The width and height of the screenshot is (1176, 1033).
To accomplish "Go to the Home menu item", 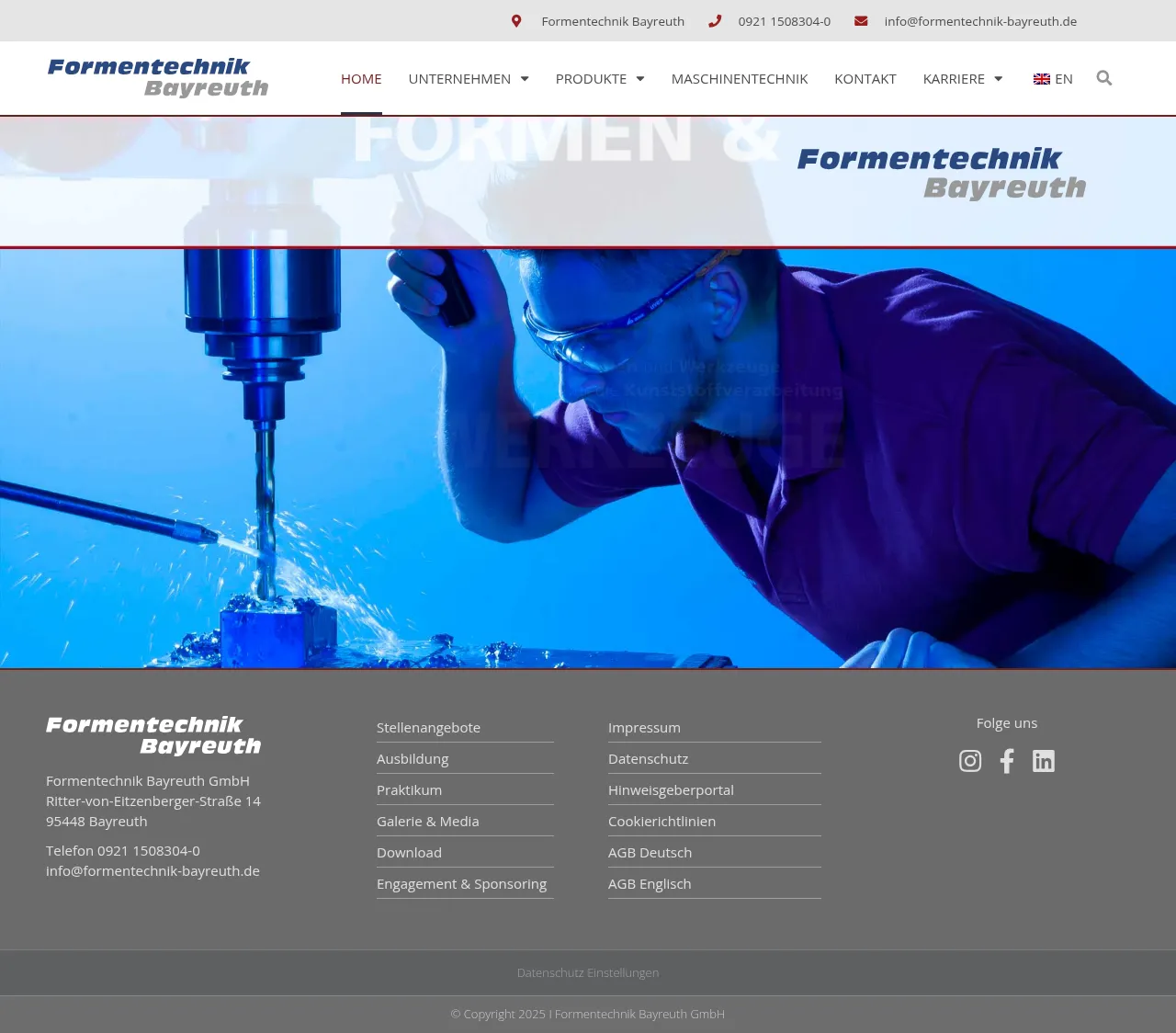I will [x=361, y=79].
